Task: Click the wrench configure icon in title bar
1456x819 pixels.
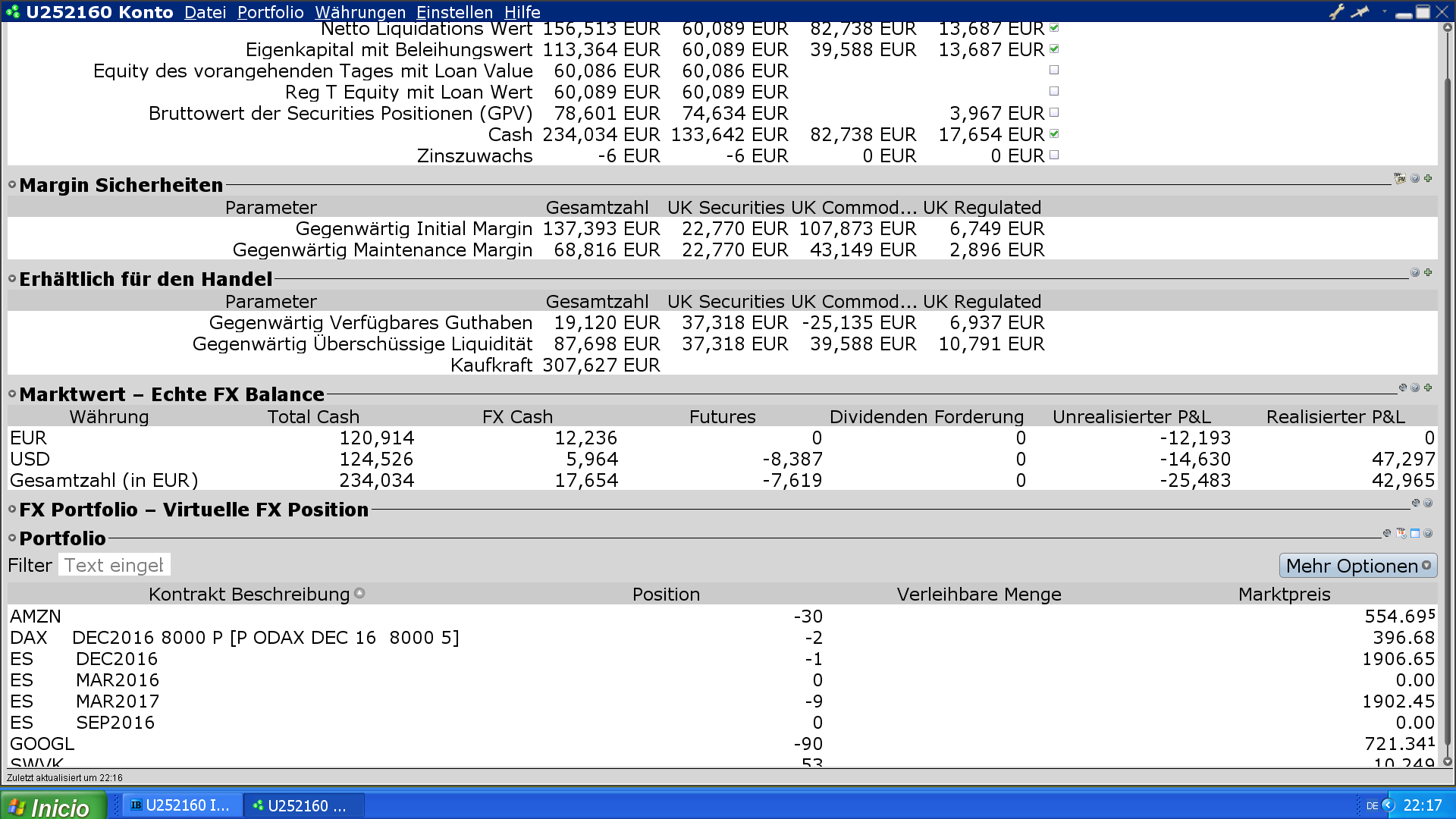Action: (x=1336, y=11)
